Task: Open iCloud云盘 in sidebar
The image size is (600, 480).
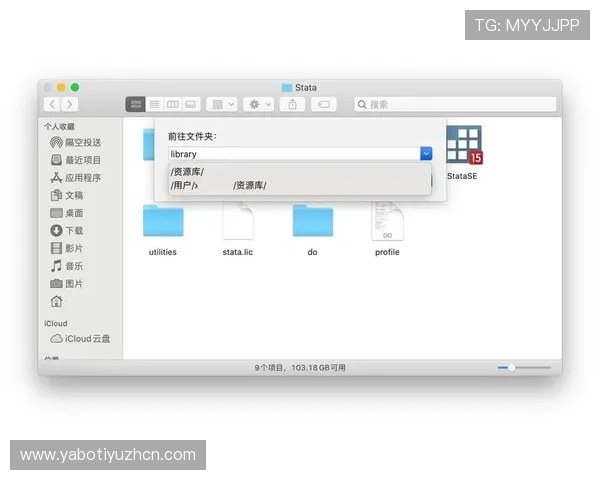Action: (80, 339)
